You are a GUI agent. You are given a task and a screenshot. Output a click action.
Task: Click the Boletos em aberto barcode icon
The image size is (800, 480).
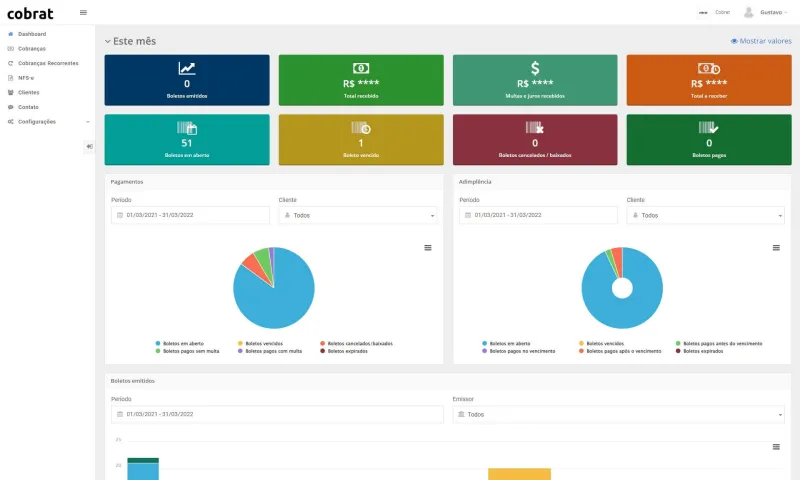[x=187, y=128]
